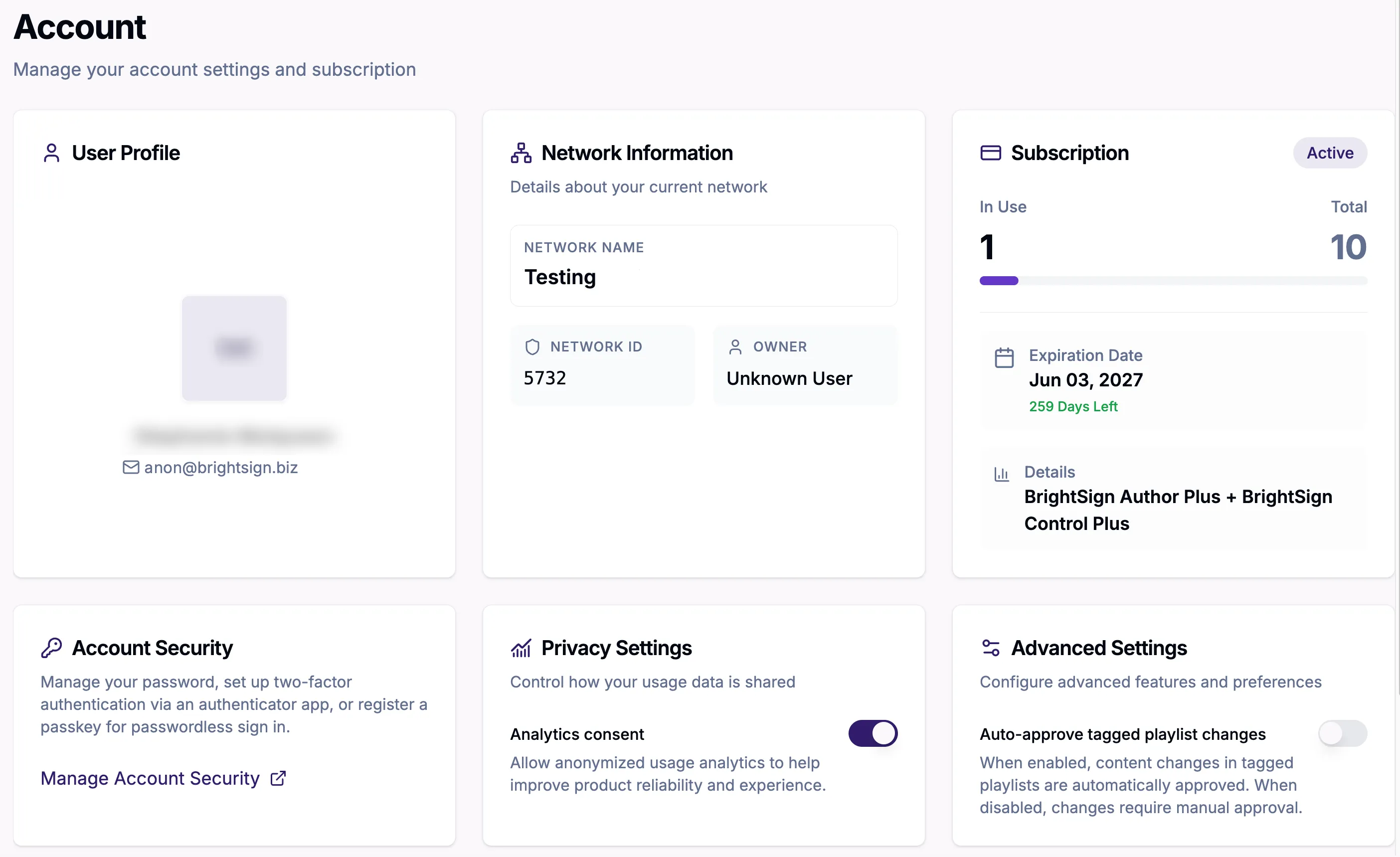Image resolution: width=1400 pixels, height=857 pixels.
Task: Click the Subscription credit card icon
Action: [x=990, y=153]
